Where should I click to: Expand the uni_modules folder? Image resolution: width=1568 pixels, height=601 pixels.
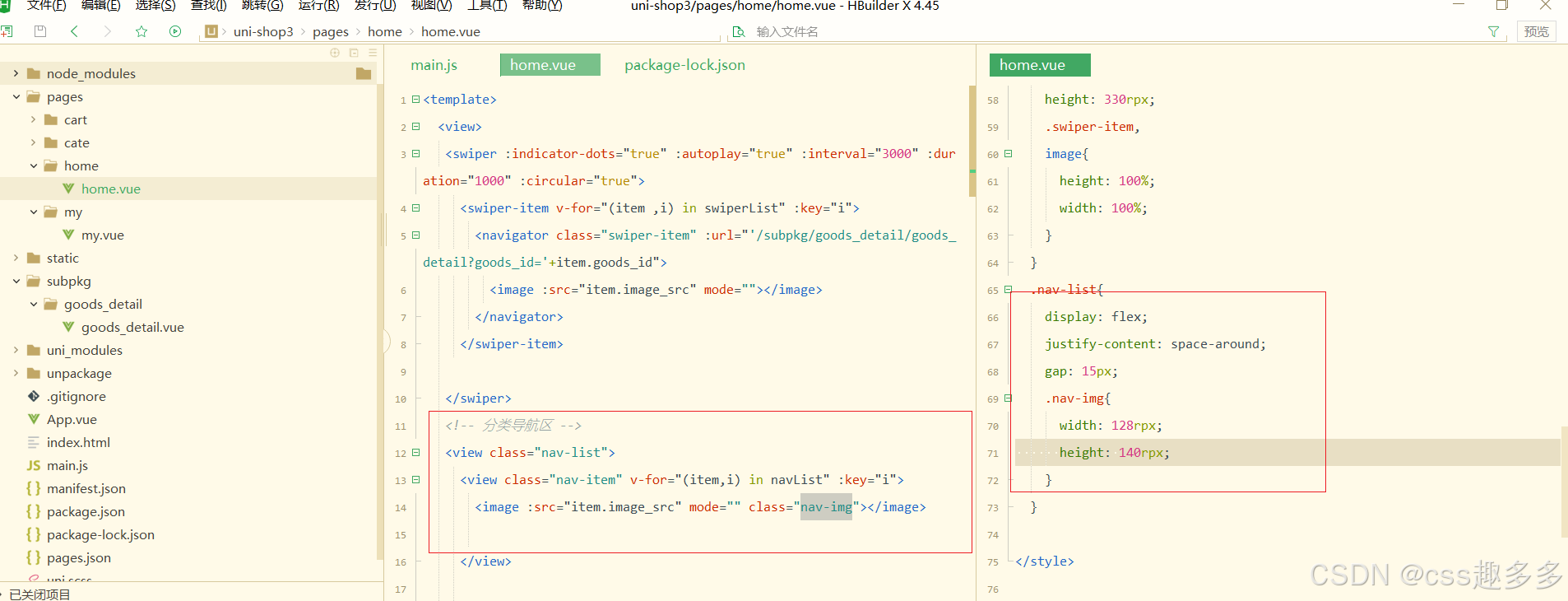pos(16,350)
